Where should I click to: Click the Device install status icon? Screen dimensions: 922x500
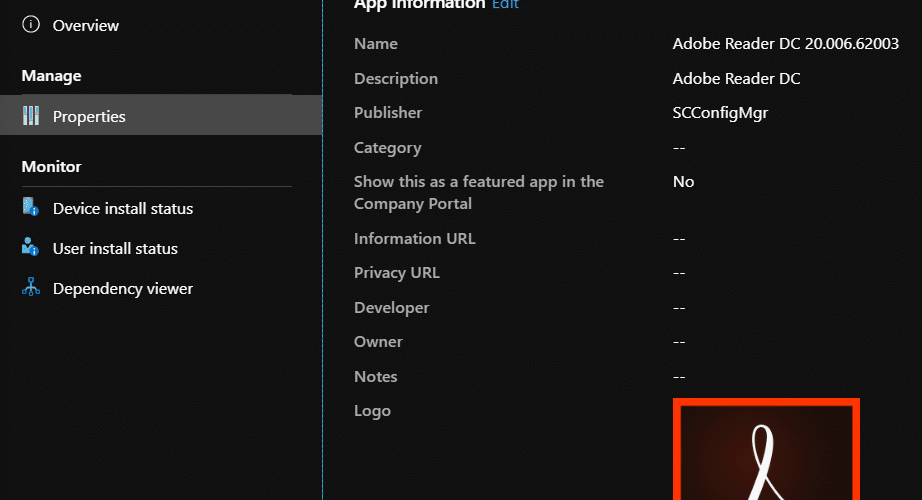click(x=31, y=207)
